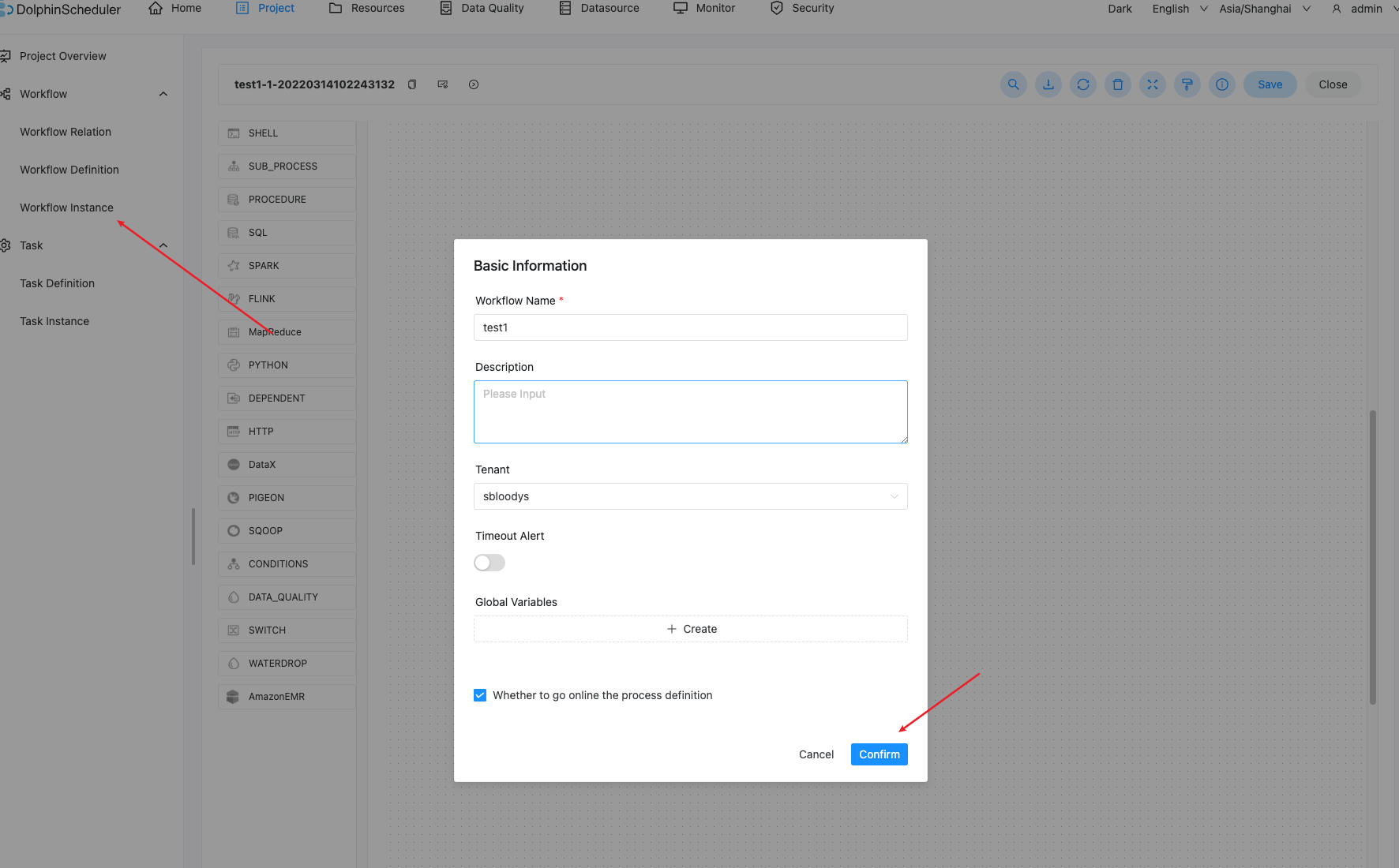This screenshot has width=1399, height=868.
Task: Click the refresh DAG icon
Action: coord(1083,84)
